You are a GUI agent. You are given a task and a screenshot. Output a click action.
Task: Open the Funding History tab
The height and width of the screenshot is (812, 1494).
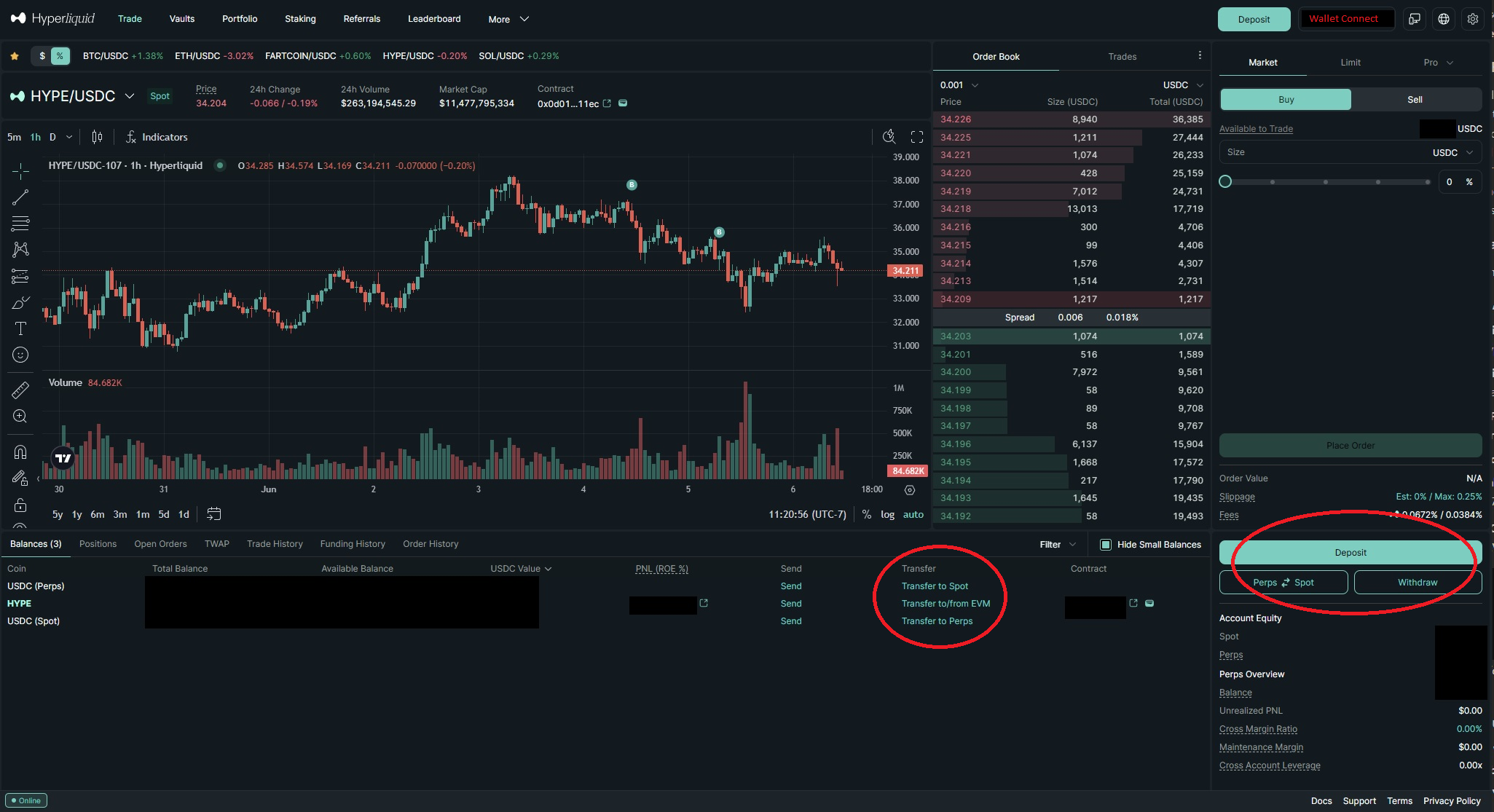[x=353, y=544]
